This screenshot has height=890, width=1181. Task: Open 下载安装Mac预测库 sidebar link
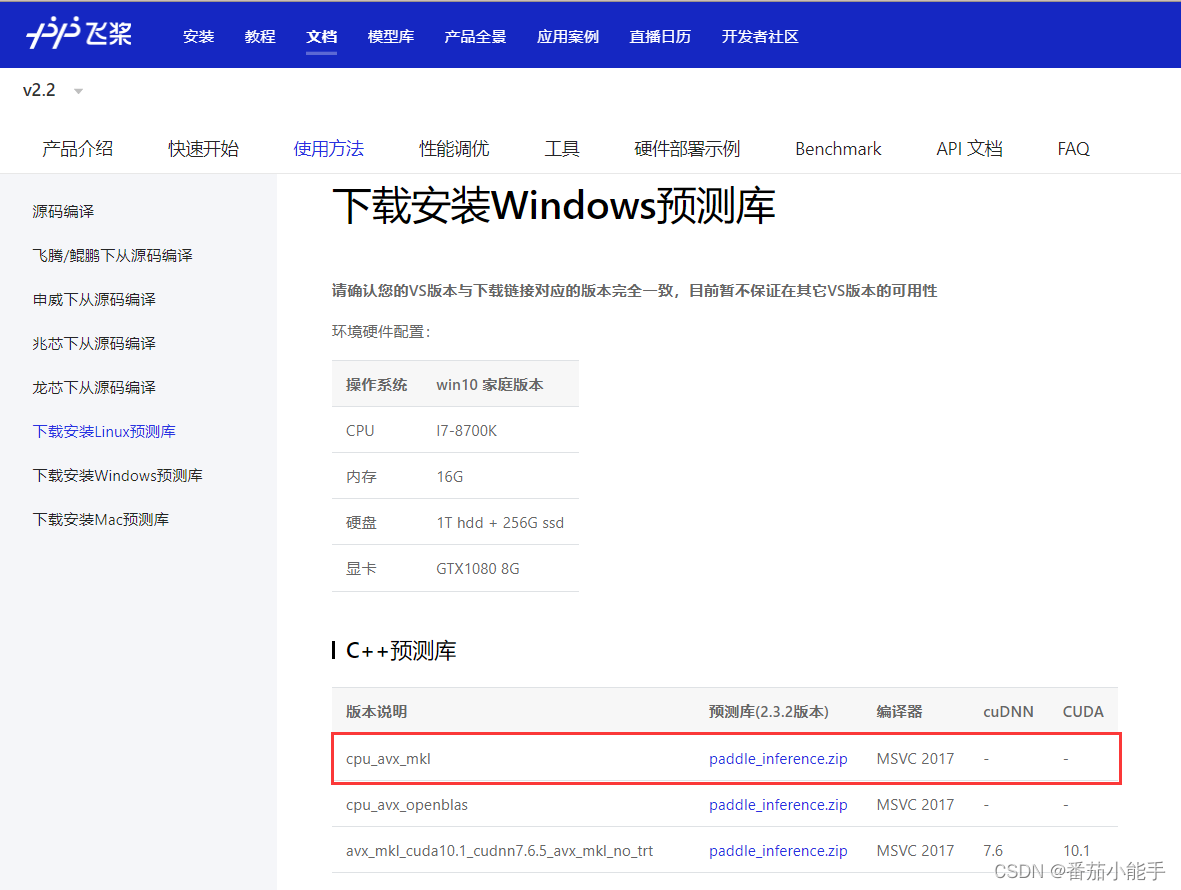click(x=101, y=520)
